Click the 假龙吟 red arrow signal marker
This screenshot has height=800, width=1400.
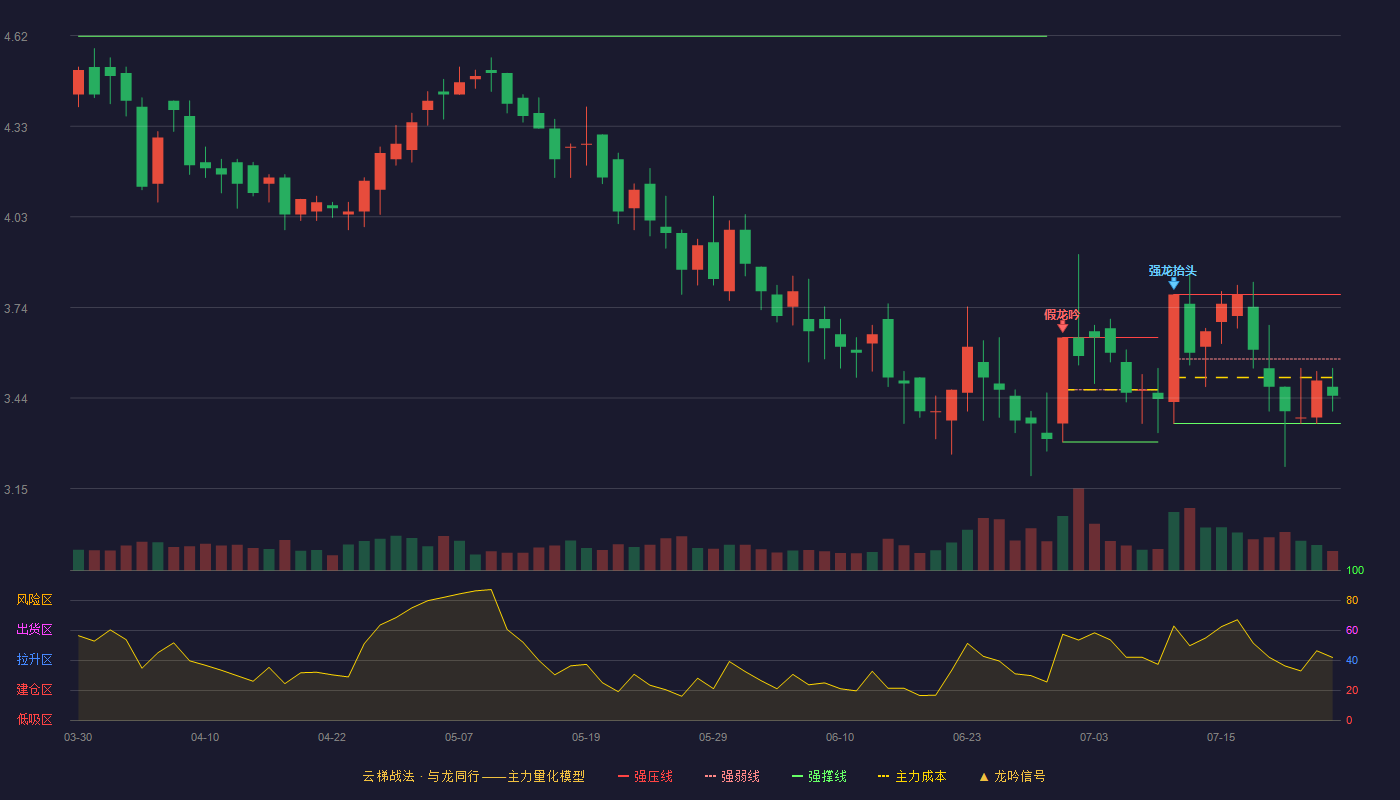[x=1062, y=326]
